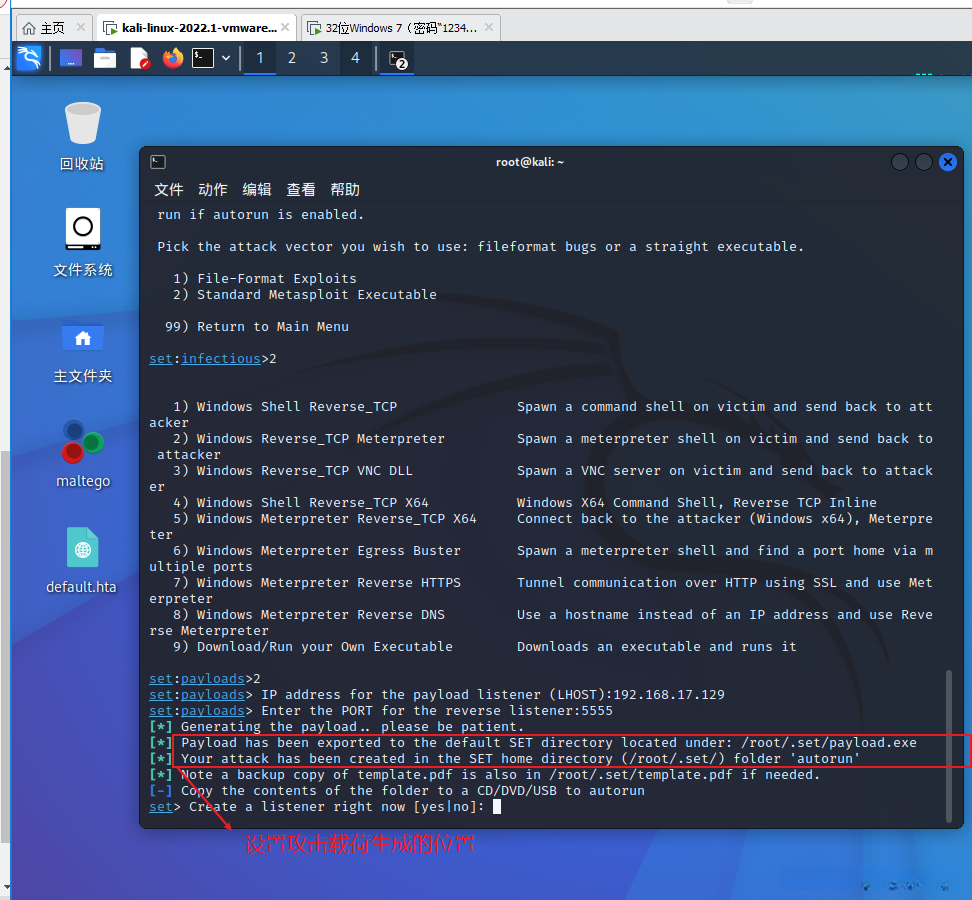
Task: Open the 主文件夹 home folder icon
Action: tap(82, 351)
